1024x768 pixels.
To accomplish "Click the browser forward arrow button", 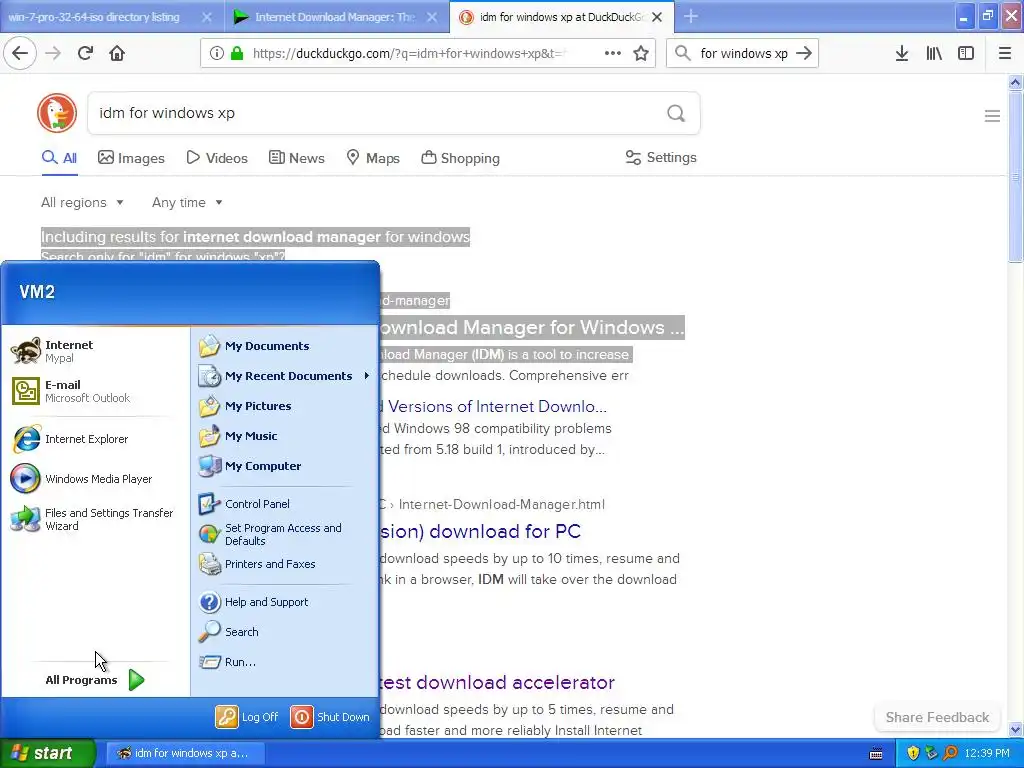I will (53, 54).
